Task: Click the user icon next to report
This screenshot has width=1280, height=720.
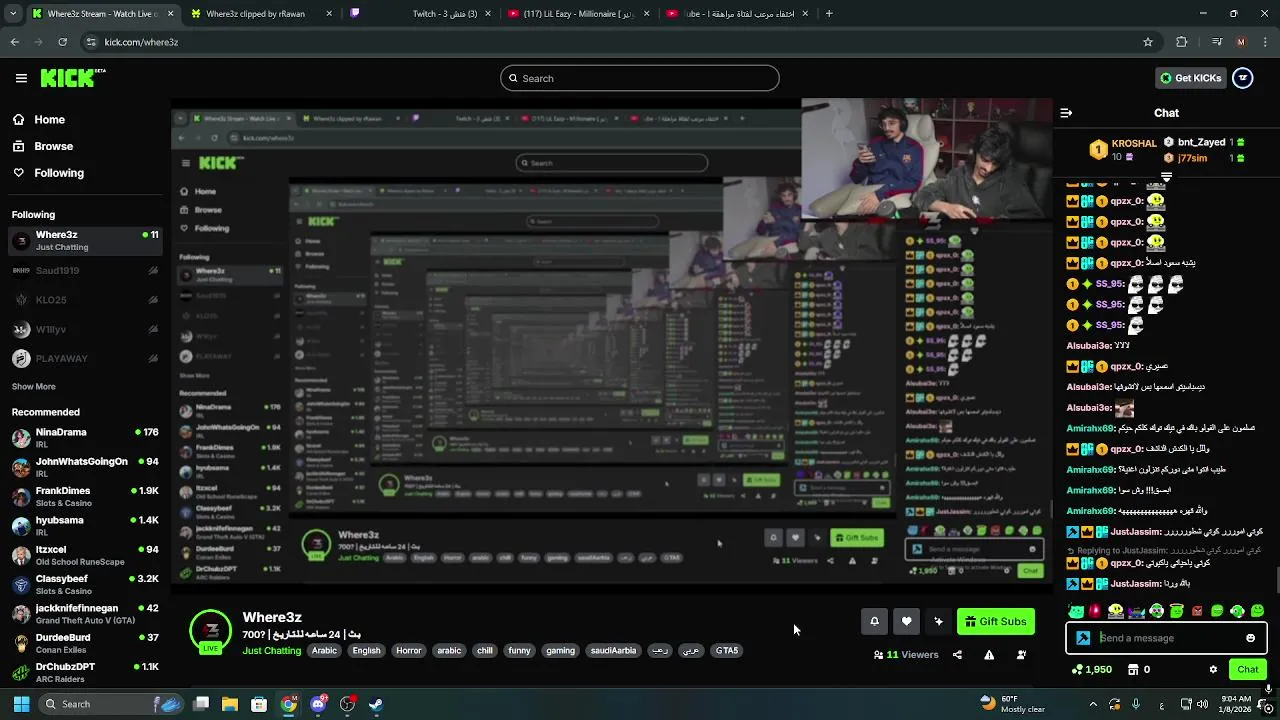Action: tap(1021, 655)
